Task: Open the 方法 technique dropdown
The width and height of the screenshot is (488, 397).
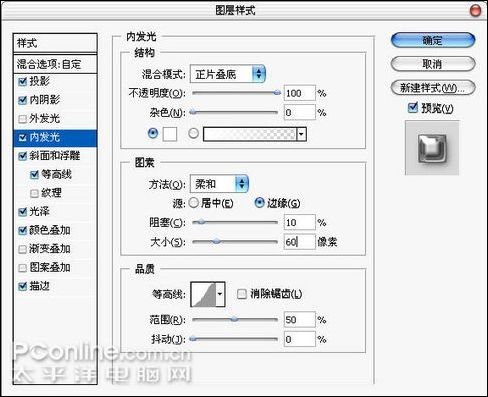Action: pos(219,184)
